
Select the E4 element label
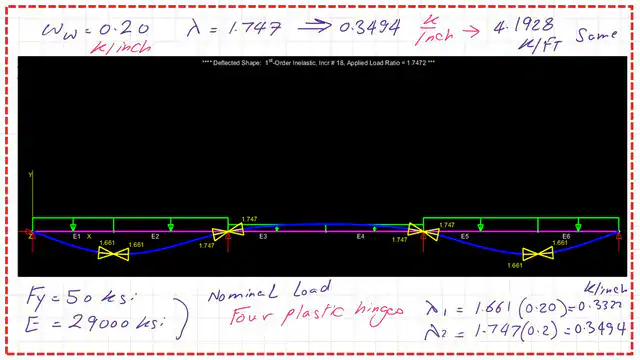coord(360,237)
